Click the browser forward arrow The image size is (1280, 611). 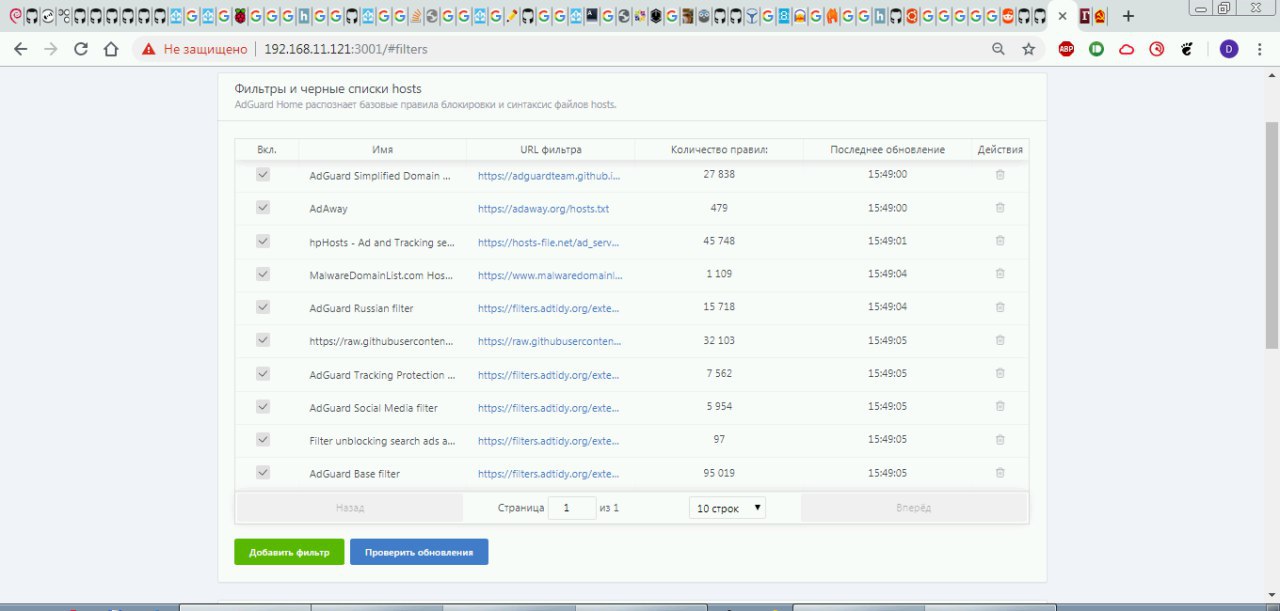click(51, 49)
